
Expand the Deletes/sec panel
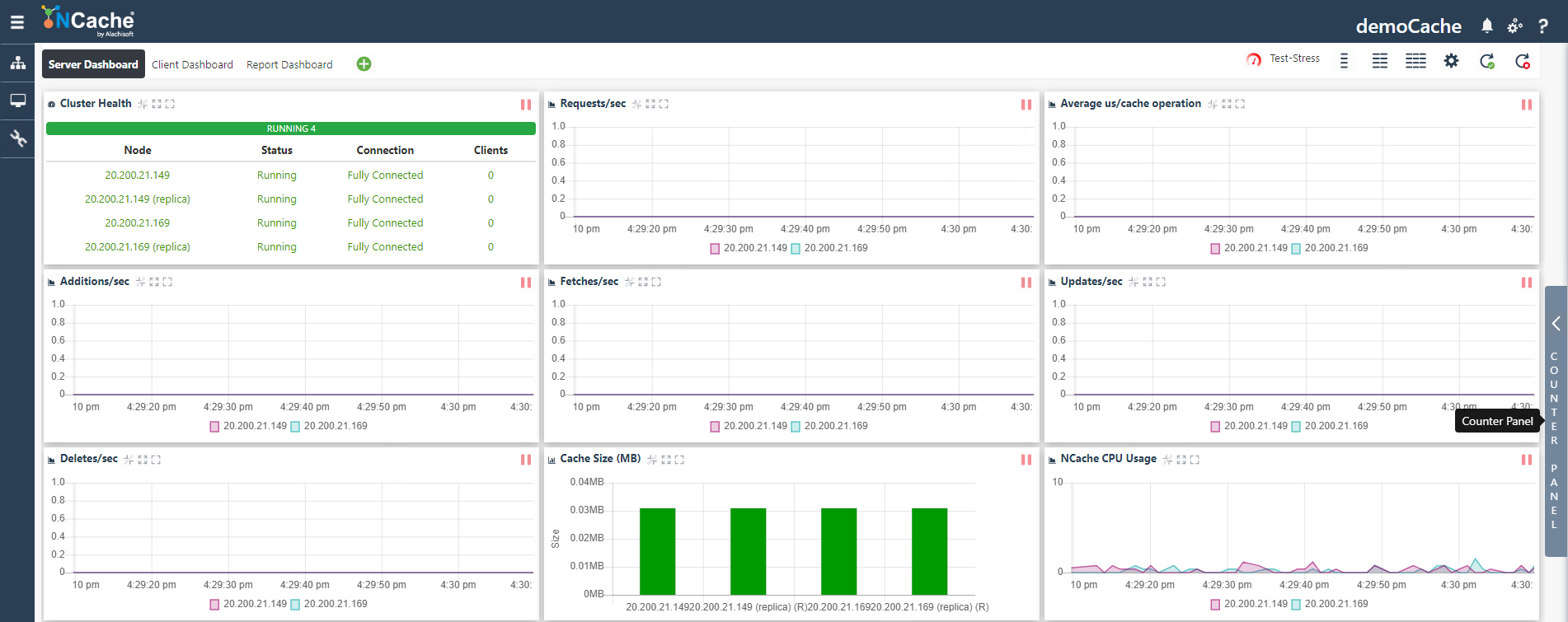pyautogui.click(x=143, y=460)
